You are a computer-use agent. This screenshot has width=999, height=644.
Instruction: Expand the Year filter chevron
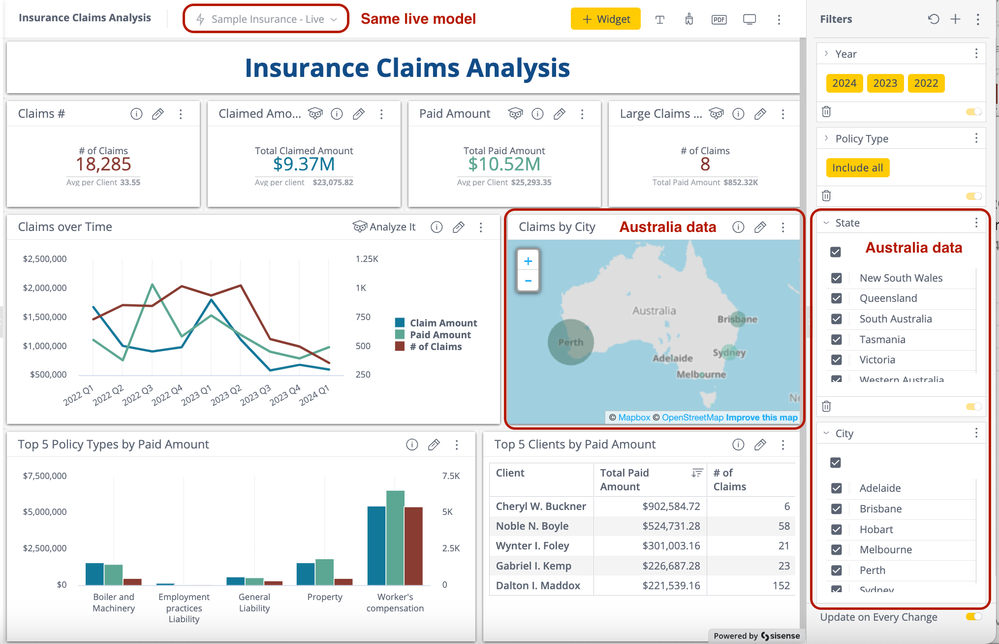pyautogui.click(x=826, y=54)
